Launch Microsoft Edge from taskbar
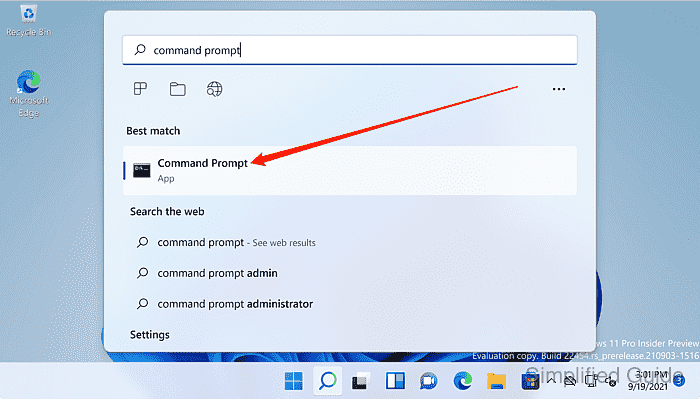 point(462,381)
